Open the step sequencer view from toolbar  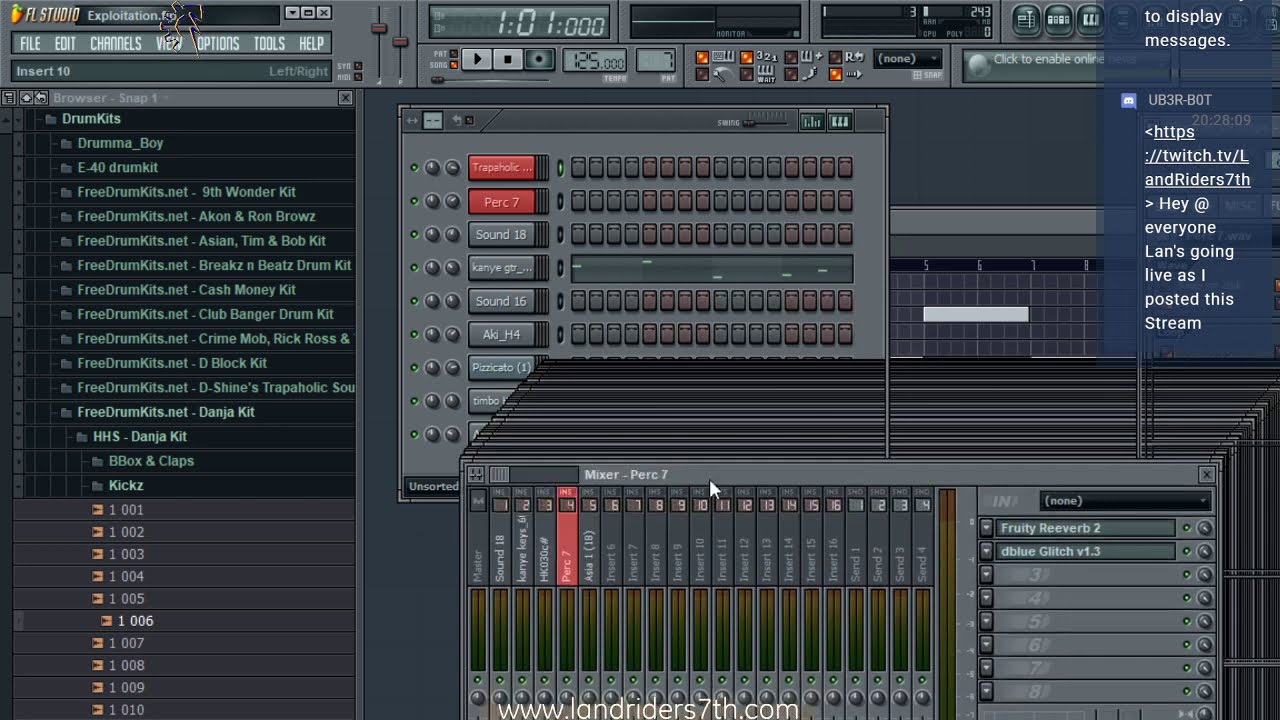click(x=1058, y=19)
